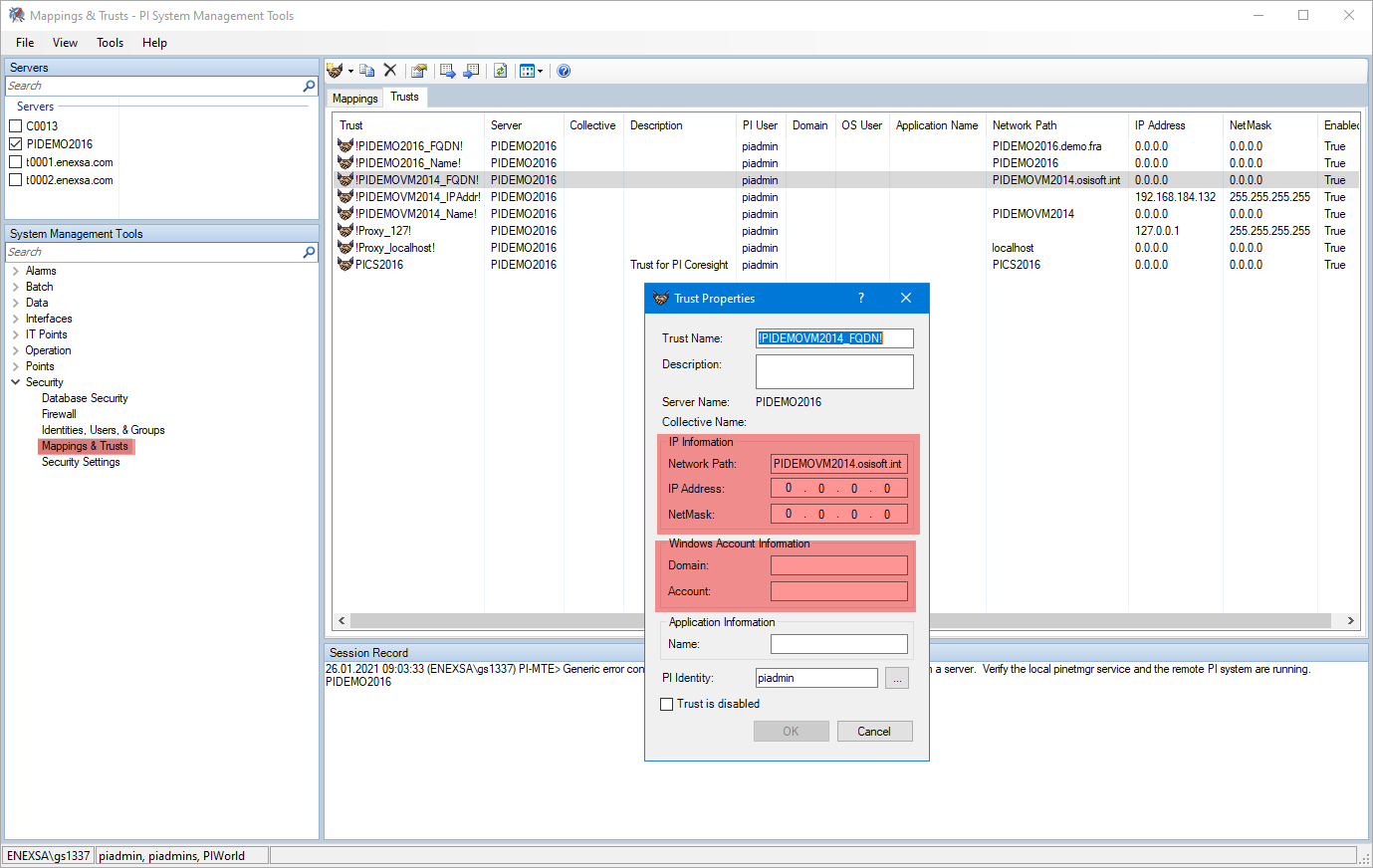1373x868 pixels.
Task: Click the Network Path input field
Action: [x=839, y=464]
